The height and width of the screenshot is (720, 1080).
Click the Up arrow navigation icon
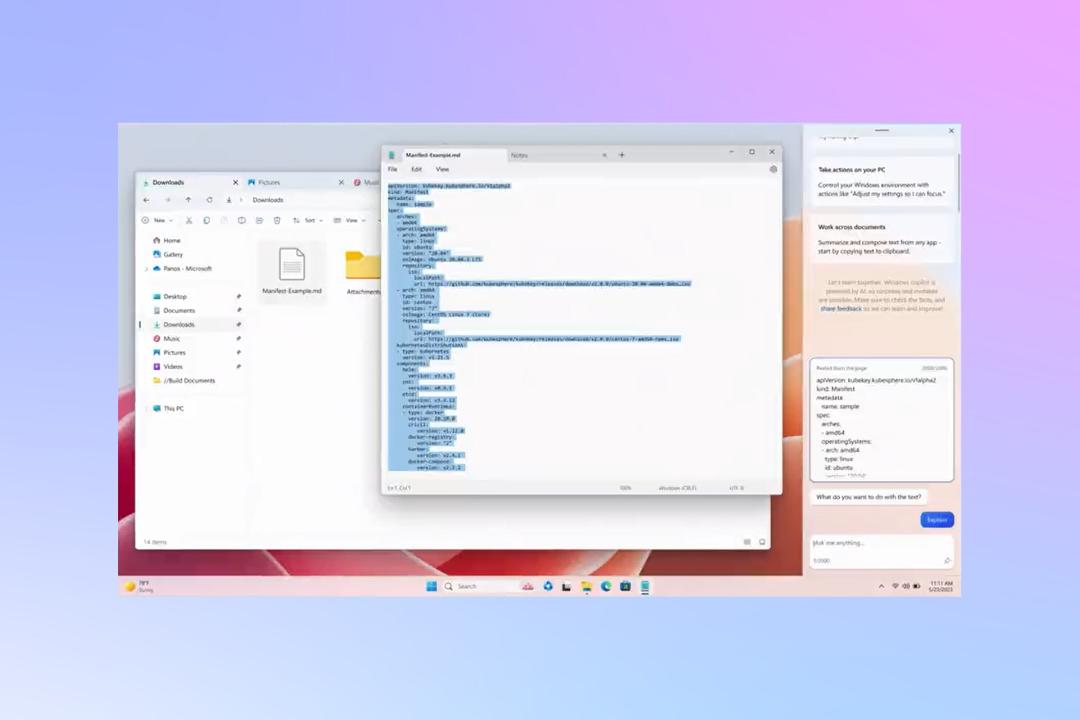(188, 200)
